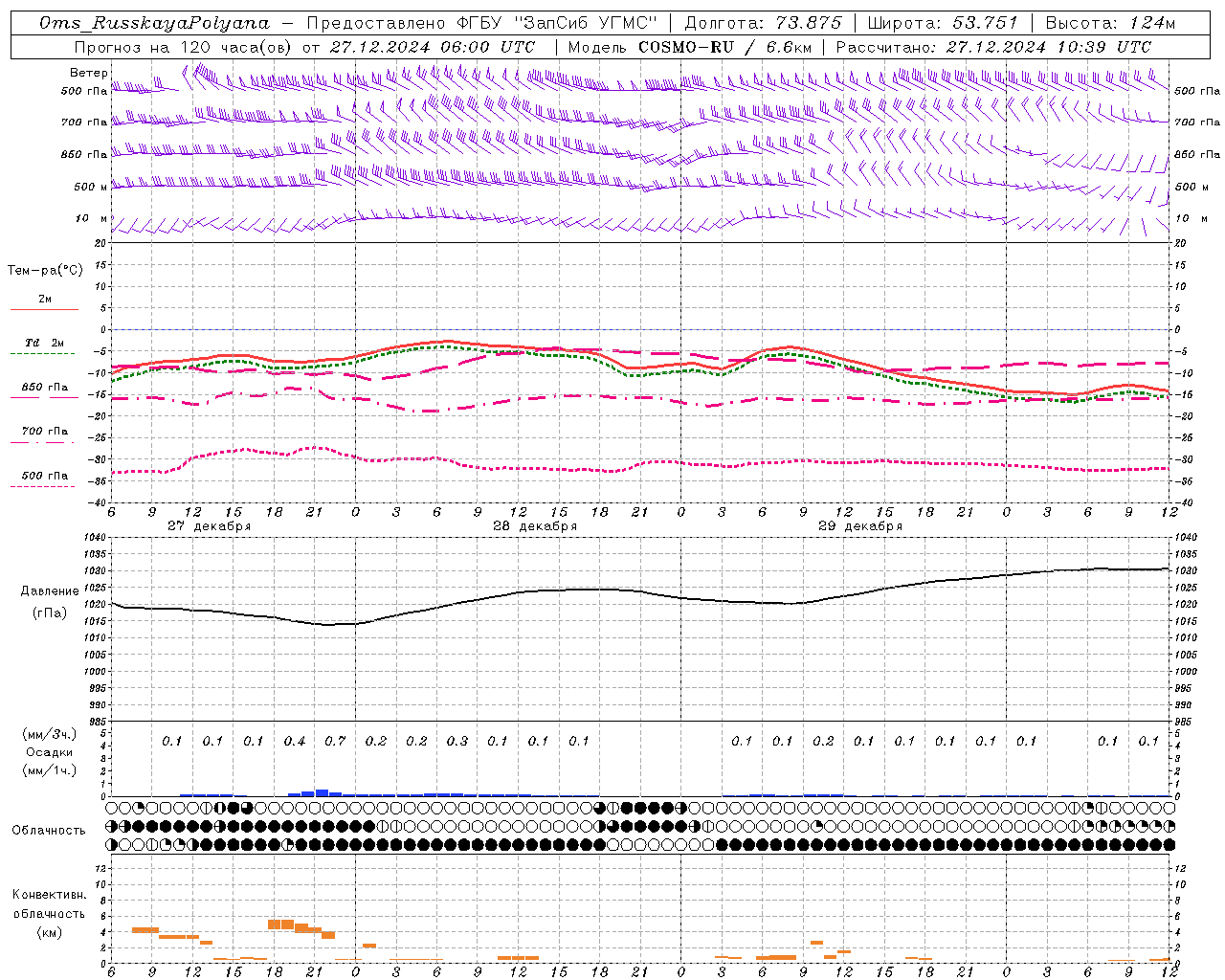This screenshot has height=980, width=1225.
Task: Click the latitude value Широта: 53.751
Action: coord(944,23)
